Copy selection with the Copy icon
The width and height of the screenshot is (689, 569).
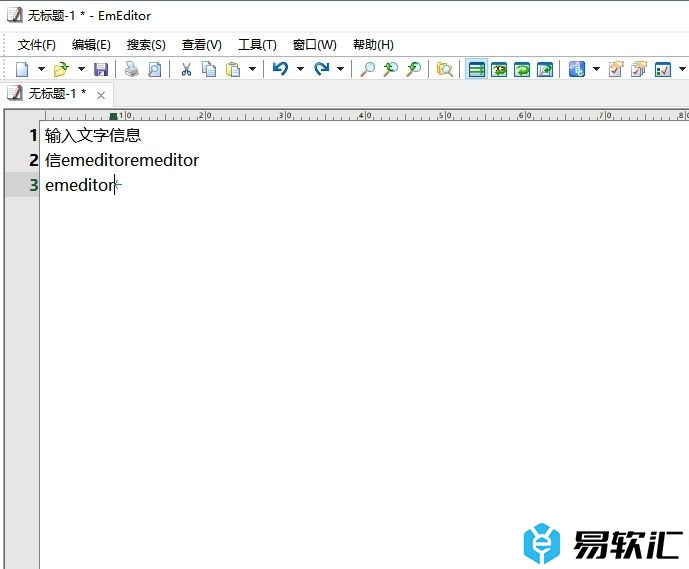point(209,69)
